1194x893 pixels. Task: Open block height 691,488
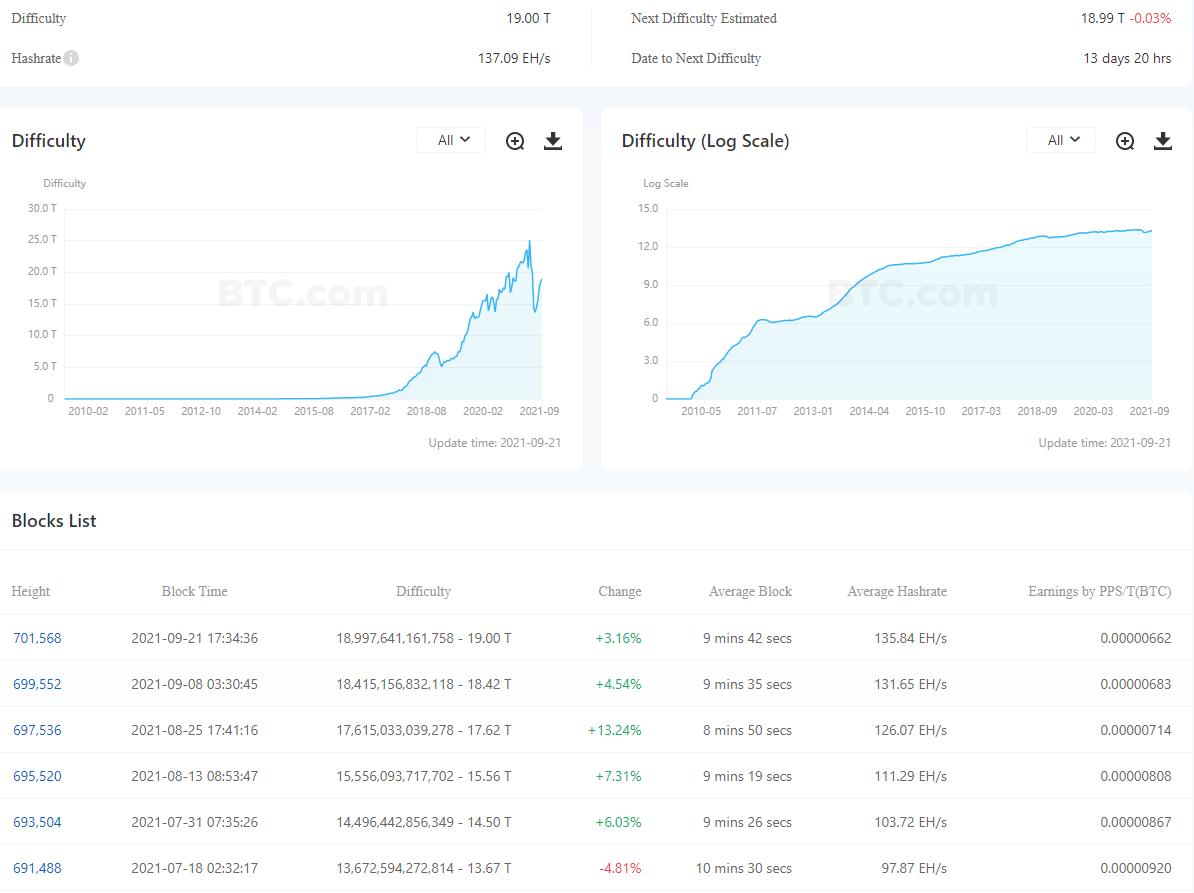[x=36, y=868]
